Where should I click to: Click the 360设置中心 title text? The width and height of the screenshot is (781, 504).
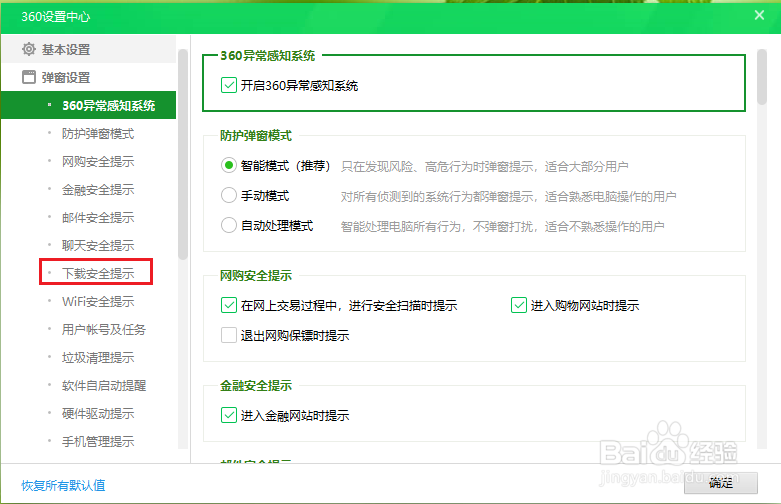point(56,16)
